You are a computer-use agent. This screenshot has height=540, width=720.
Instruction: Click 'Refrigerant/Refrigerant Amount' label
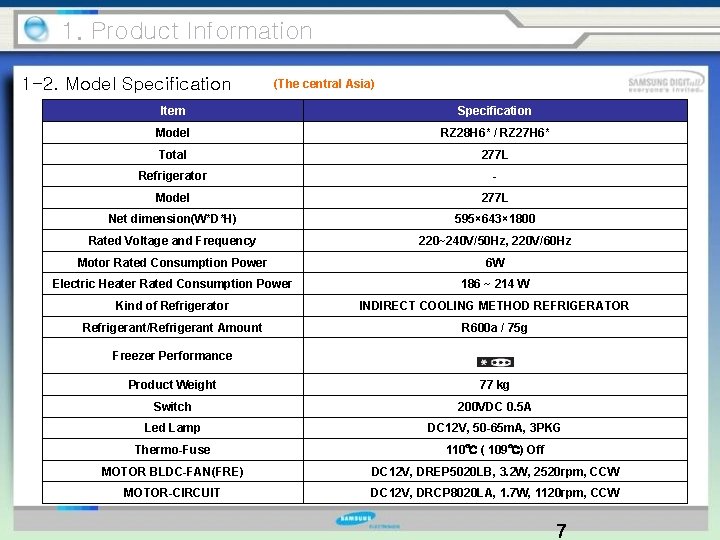coord(172,328)
